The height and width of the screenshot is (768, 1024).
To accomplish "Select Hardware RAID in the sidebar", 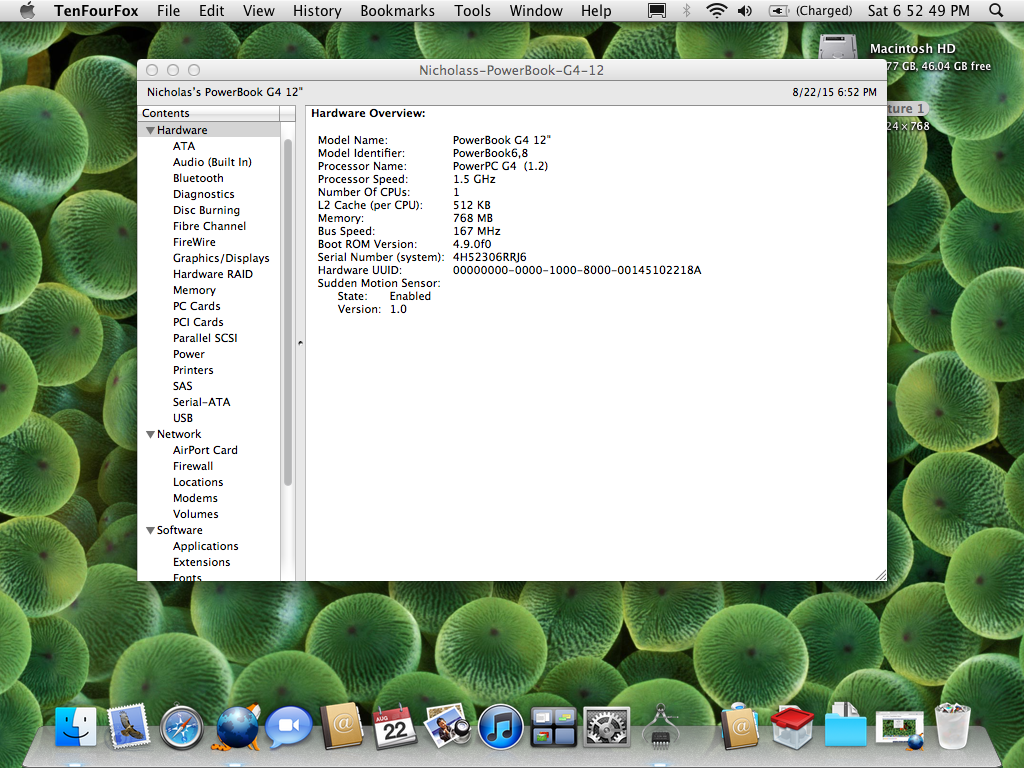I will tap(213, 274).
